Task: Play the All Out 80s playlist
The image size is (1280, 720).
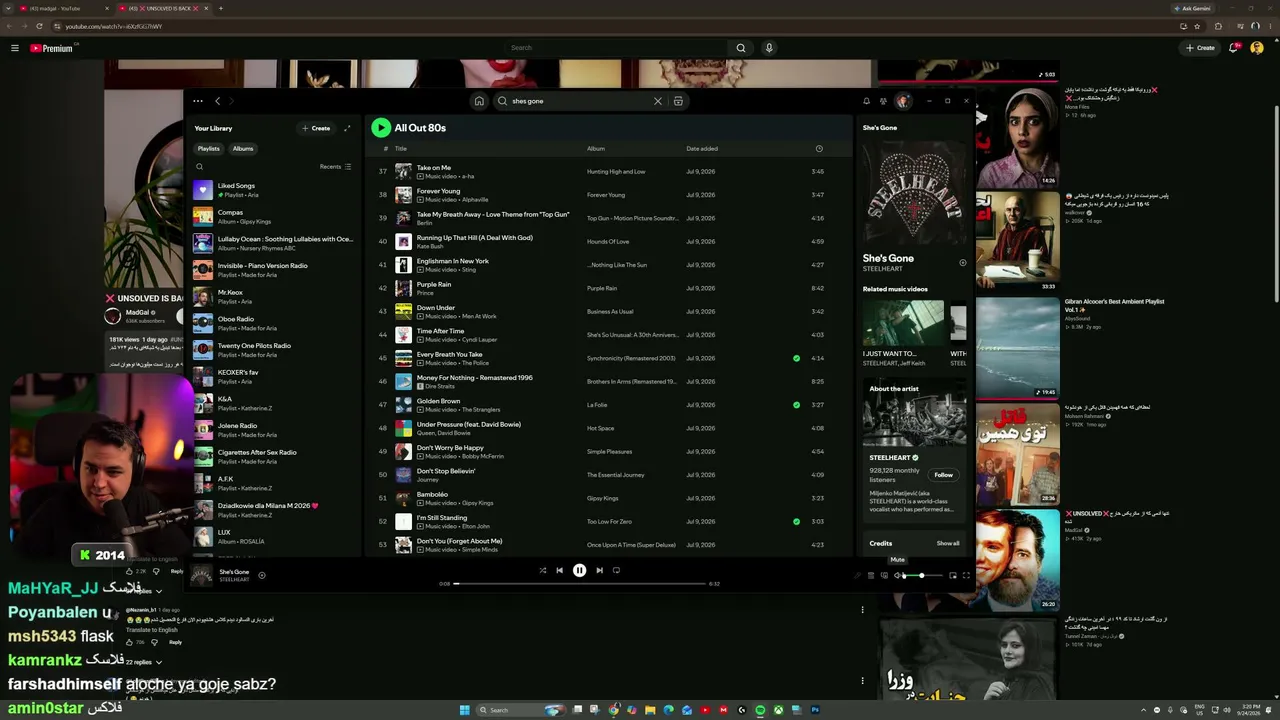Action: pos(381,128)
